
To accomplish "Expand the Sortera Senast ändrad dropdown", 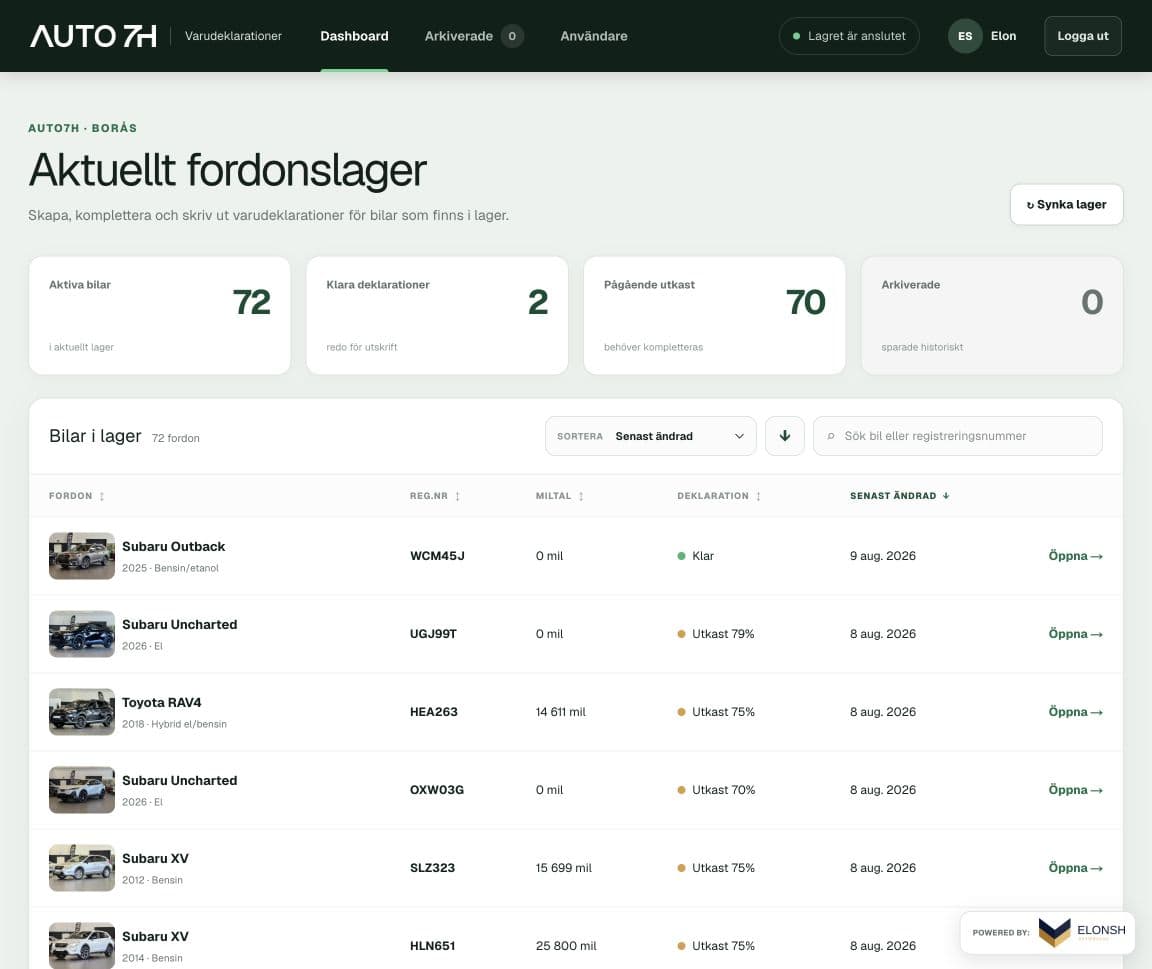I will click(x=650, y=436).
